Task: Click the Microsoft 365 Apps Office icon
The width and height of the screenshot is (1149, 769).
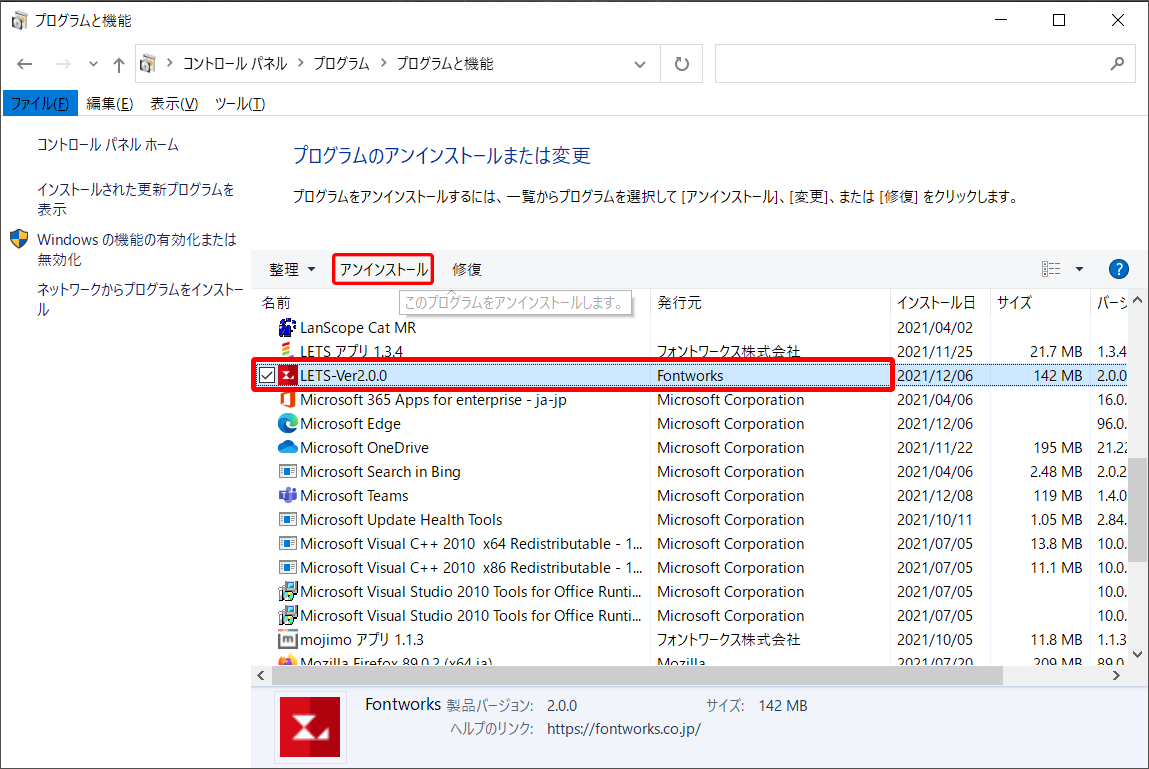Action: click(x=288, y=400)
